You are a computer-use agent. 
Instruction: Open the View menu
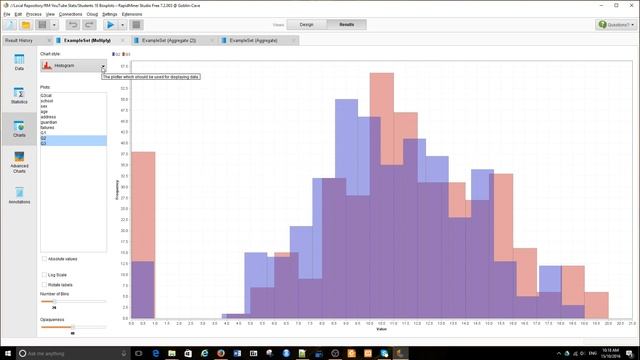(x=50, y=14)
